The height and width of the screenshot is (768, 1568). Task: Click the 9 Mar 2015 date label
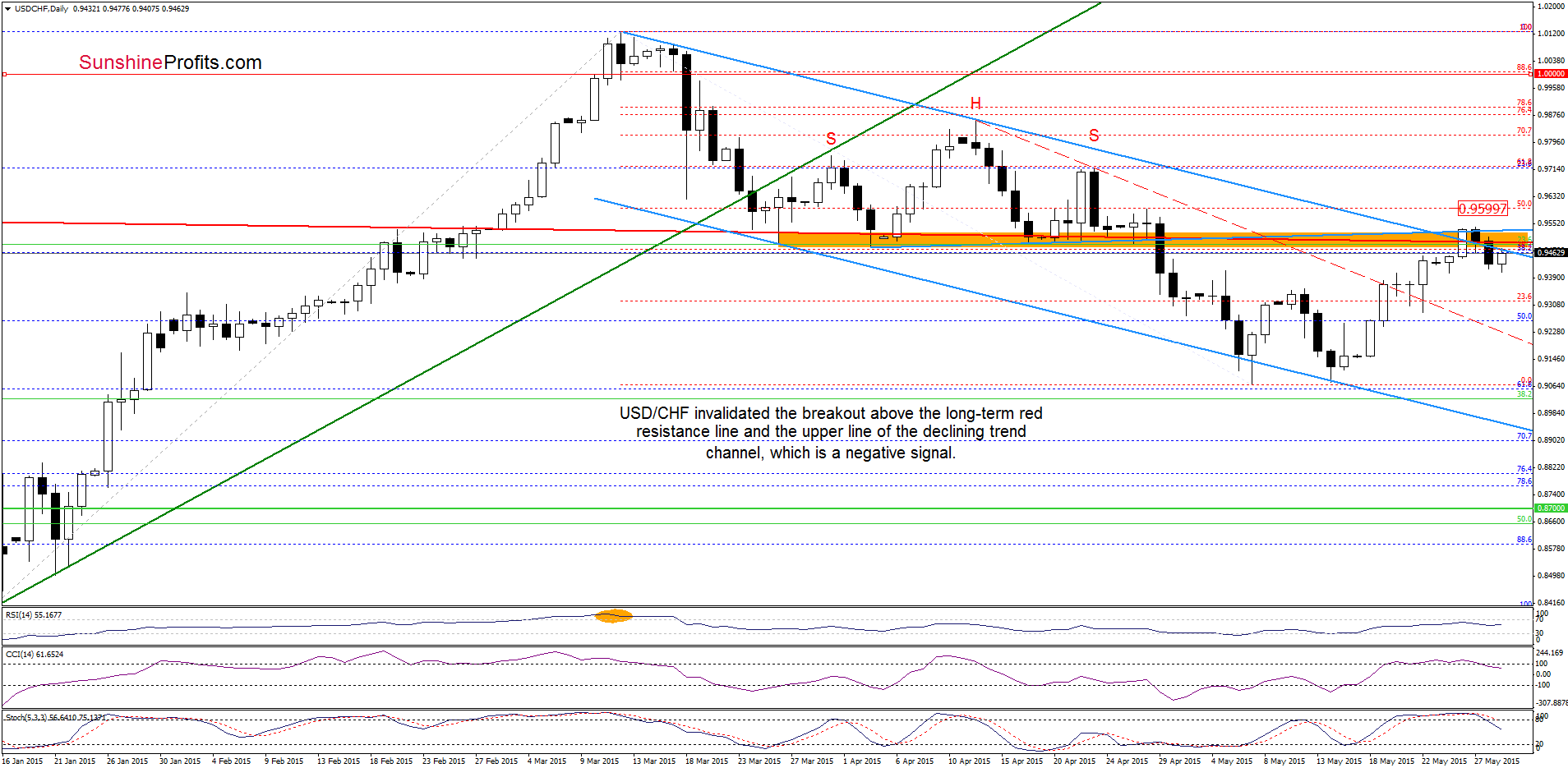600,761
